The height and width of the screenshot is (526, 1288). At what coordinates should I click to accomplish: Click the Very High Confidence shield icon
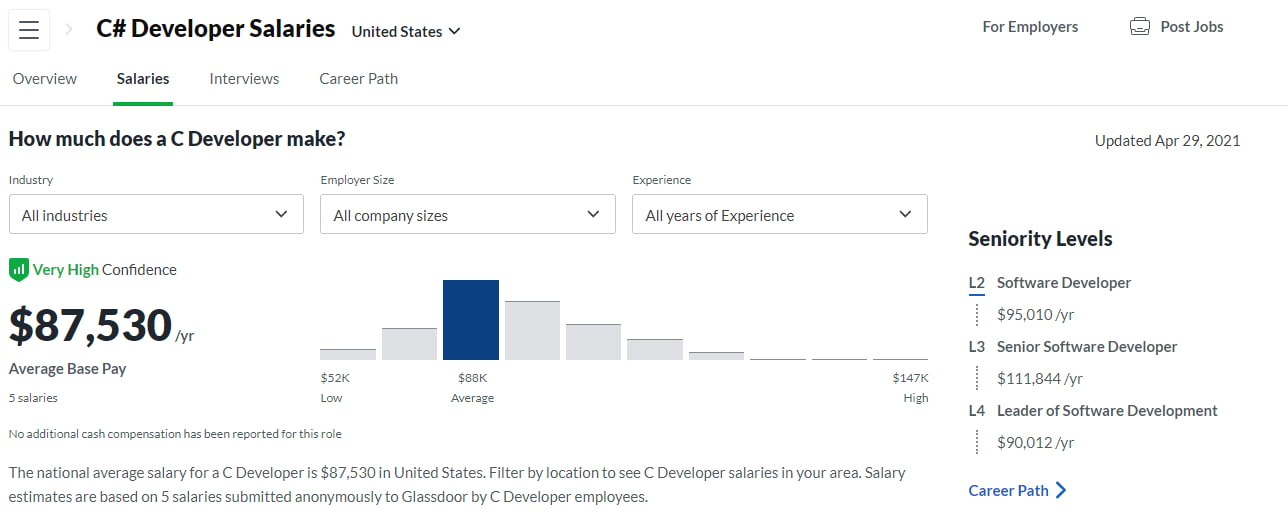point(18,269)
